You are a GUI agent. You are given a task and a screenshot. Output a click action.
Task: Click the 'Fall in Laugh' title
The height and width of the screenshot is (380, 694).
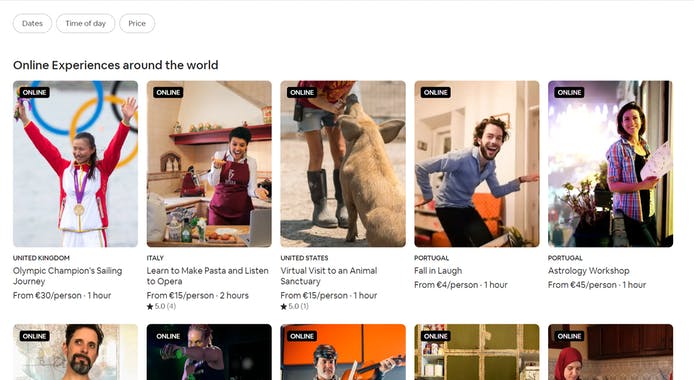[438, 271]
